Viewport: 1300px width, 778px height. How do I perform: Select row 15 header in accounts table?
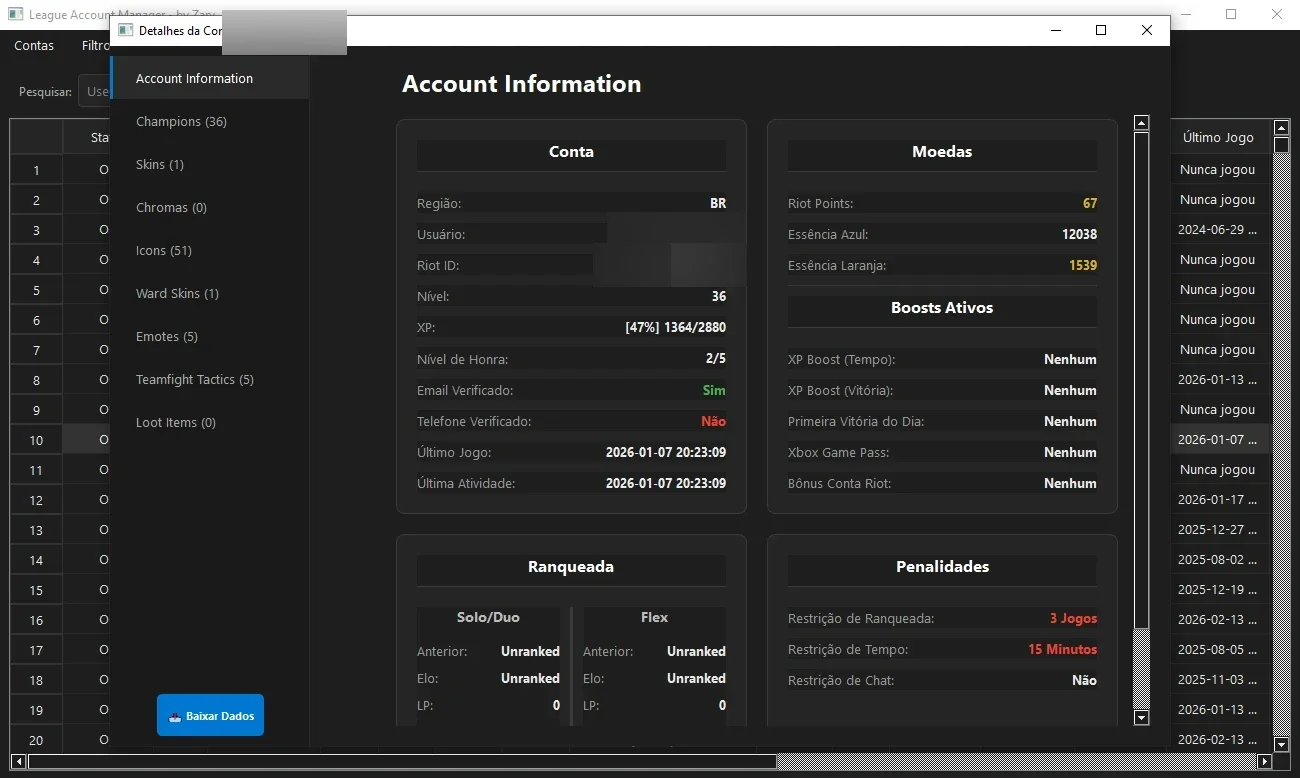[x=36, y=590]
